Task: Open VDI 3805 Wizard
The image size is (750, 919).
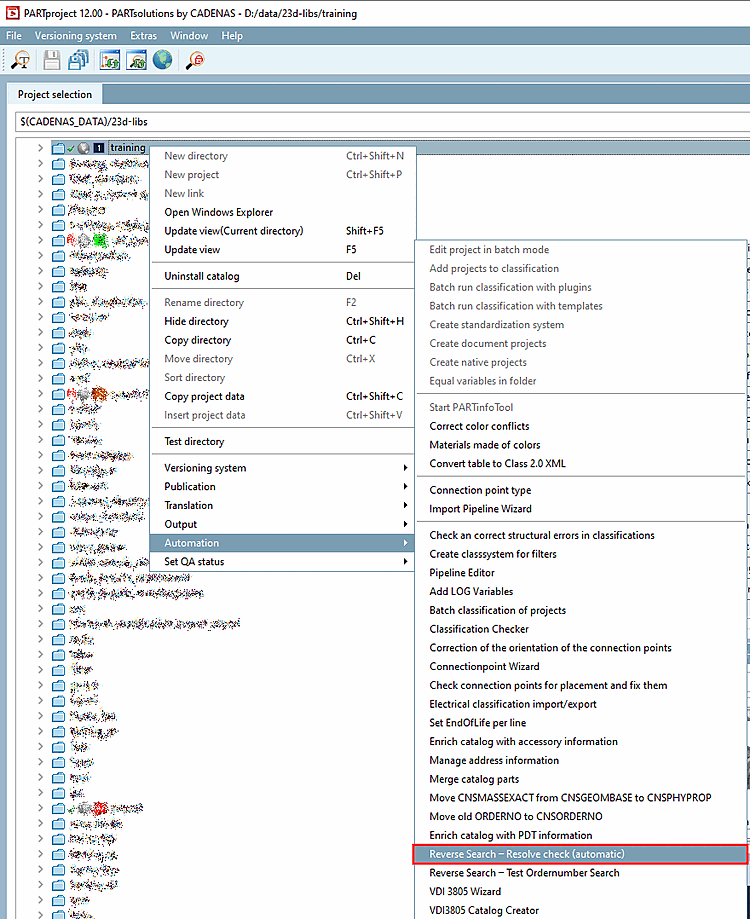Action: click(x=580, y=891)
